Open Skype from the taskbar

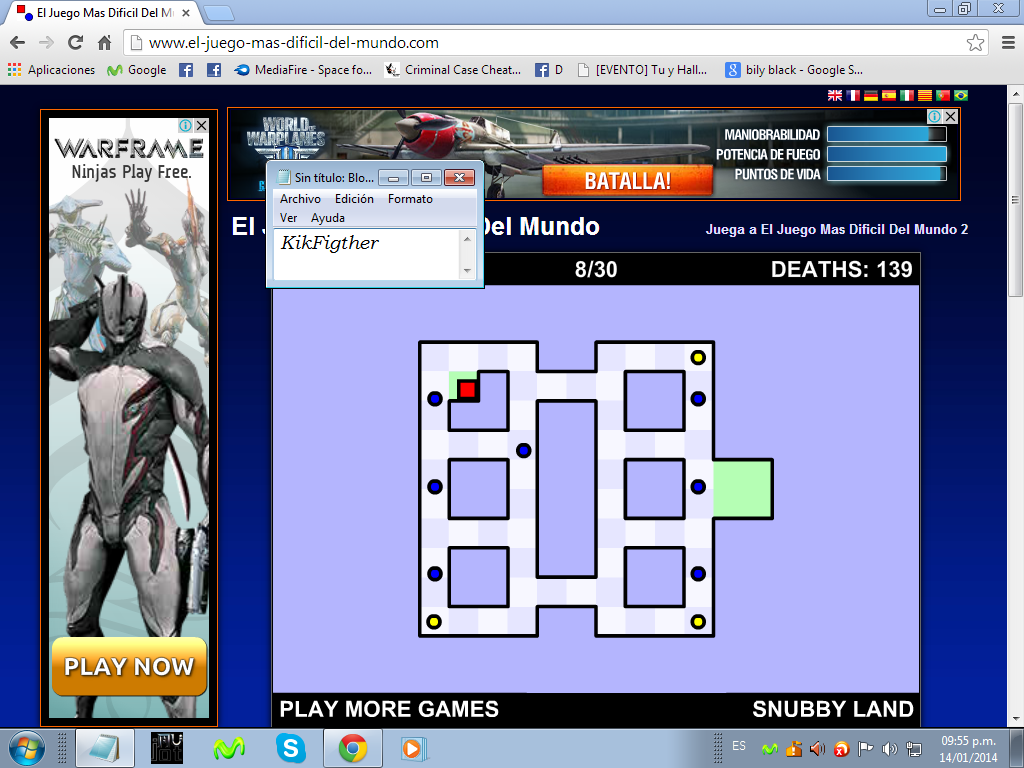pyautogui.click(x=291, y=747)
